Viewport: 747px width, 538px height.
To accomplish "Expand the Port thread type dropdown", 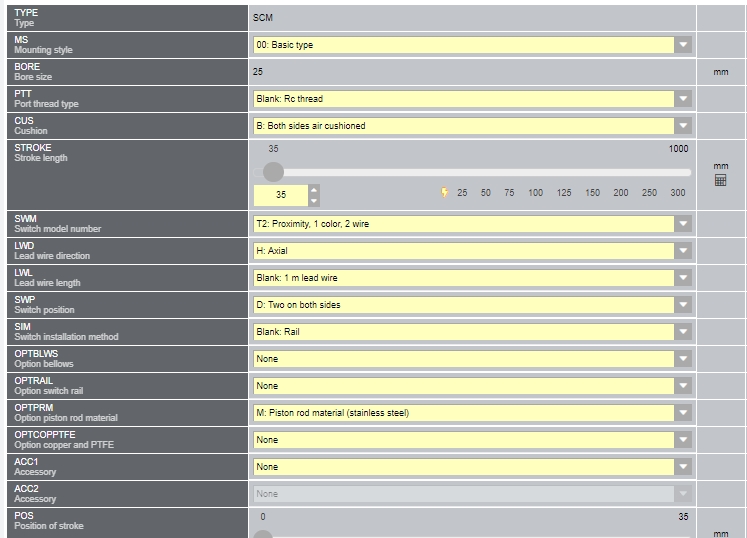I will tap(473, 99).
